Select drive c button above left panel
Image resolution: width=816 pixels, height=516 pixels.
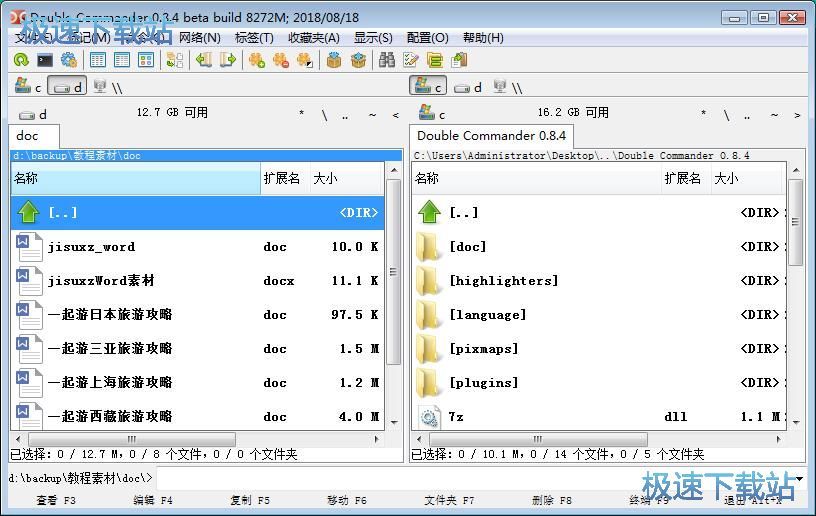[x=28, y=86]
